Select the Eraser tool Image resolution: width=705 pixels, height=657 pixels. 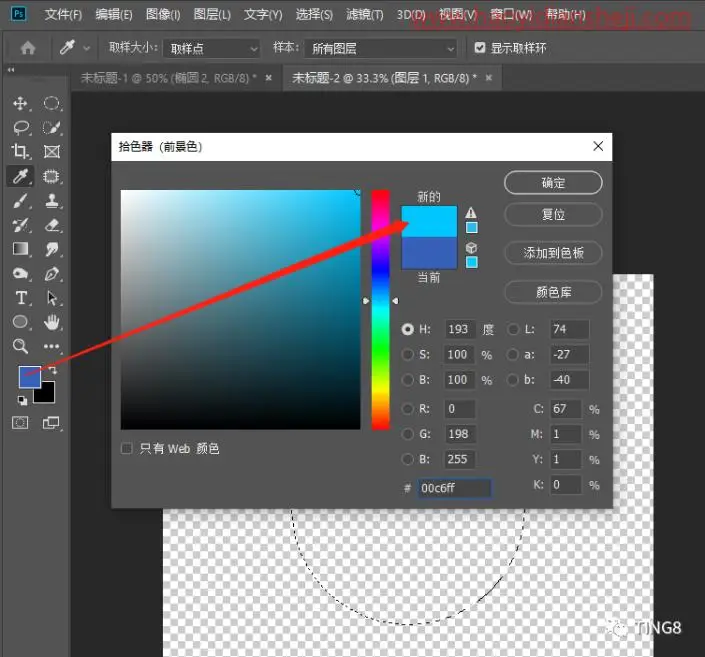pos(51,225)
